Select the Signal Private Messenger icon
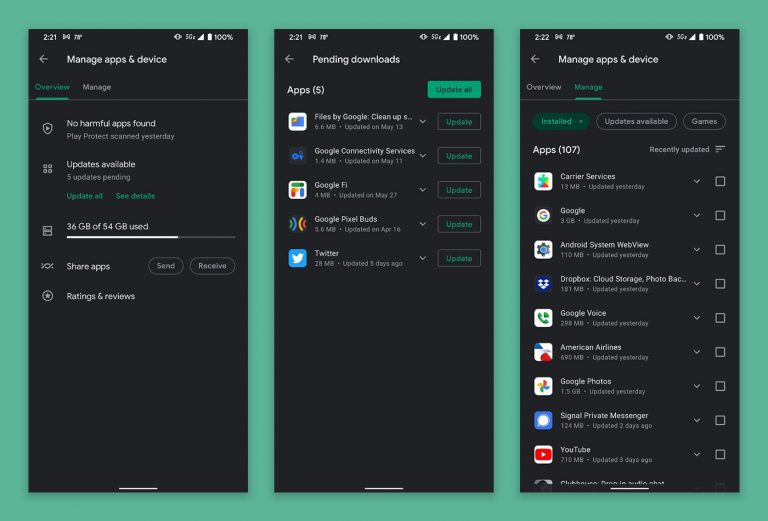Viewport: 768px width, 521px height. (x=543, y=420)
